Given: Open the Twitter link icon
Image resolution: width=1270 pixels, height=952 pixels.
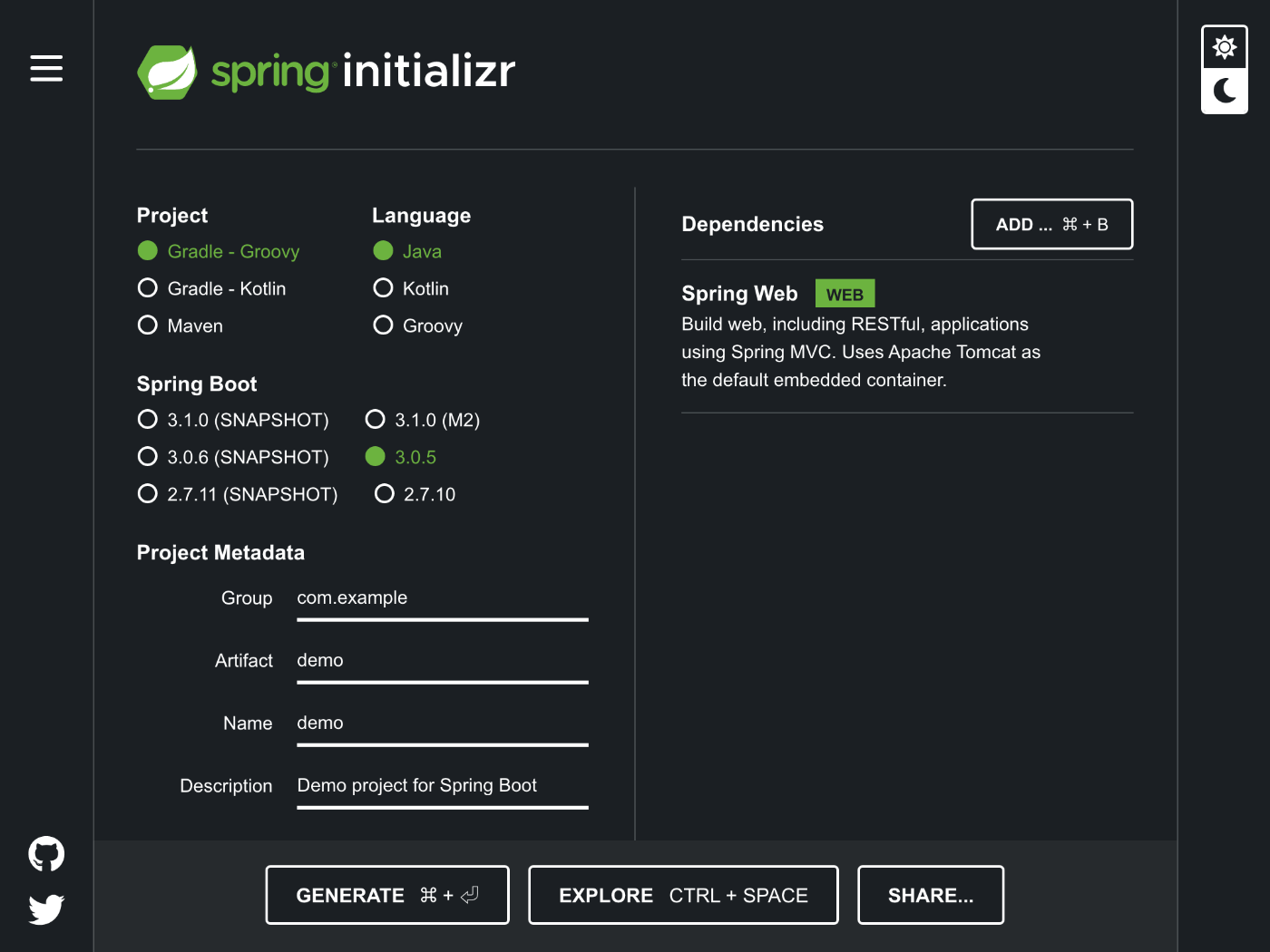Looking at the screenshot, I should click(46, 908).
